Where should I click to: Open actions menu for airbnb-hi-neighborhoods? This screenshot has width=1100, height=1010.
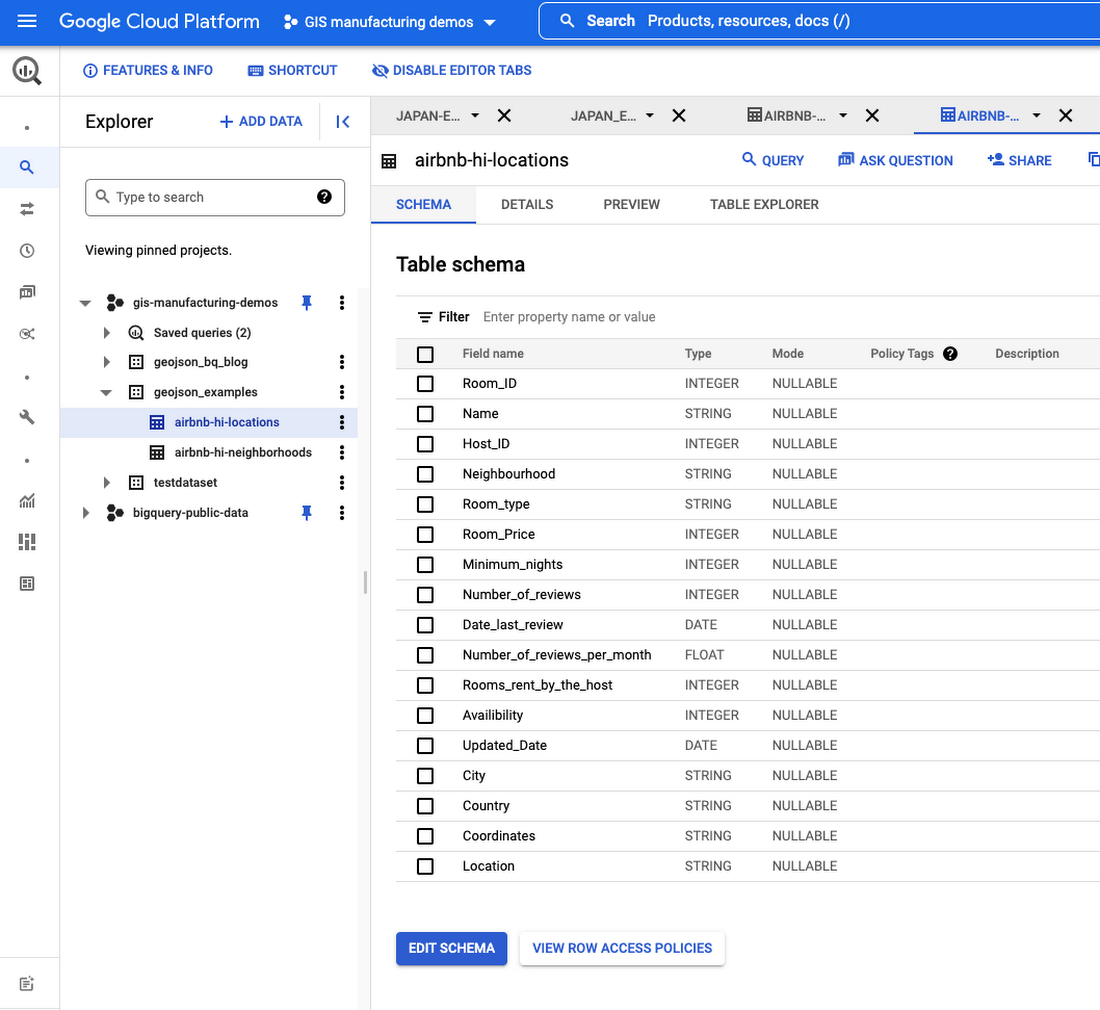coord(342,452)
